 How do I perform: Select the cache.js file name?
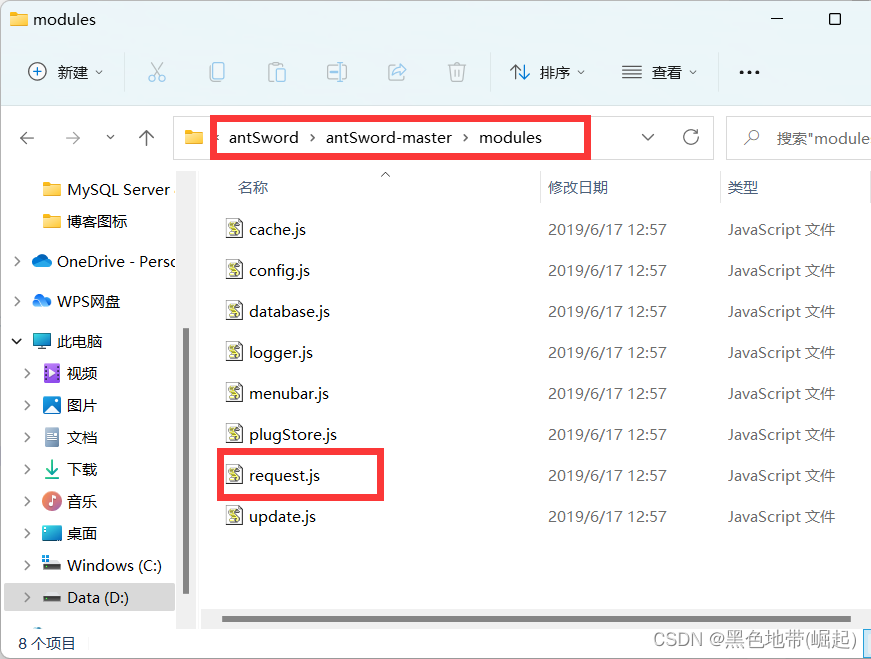point(277,229)
